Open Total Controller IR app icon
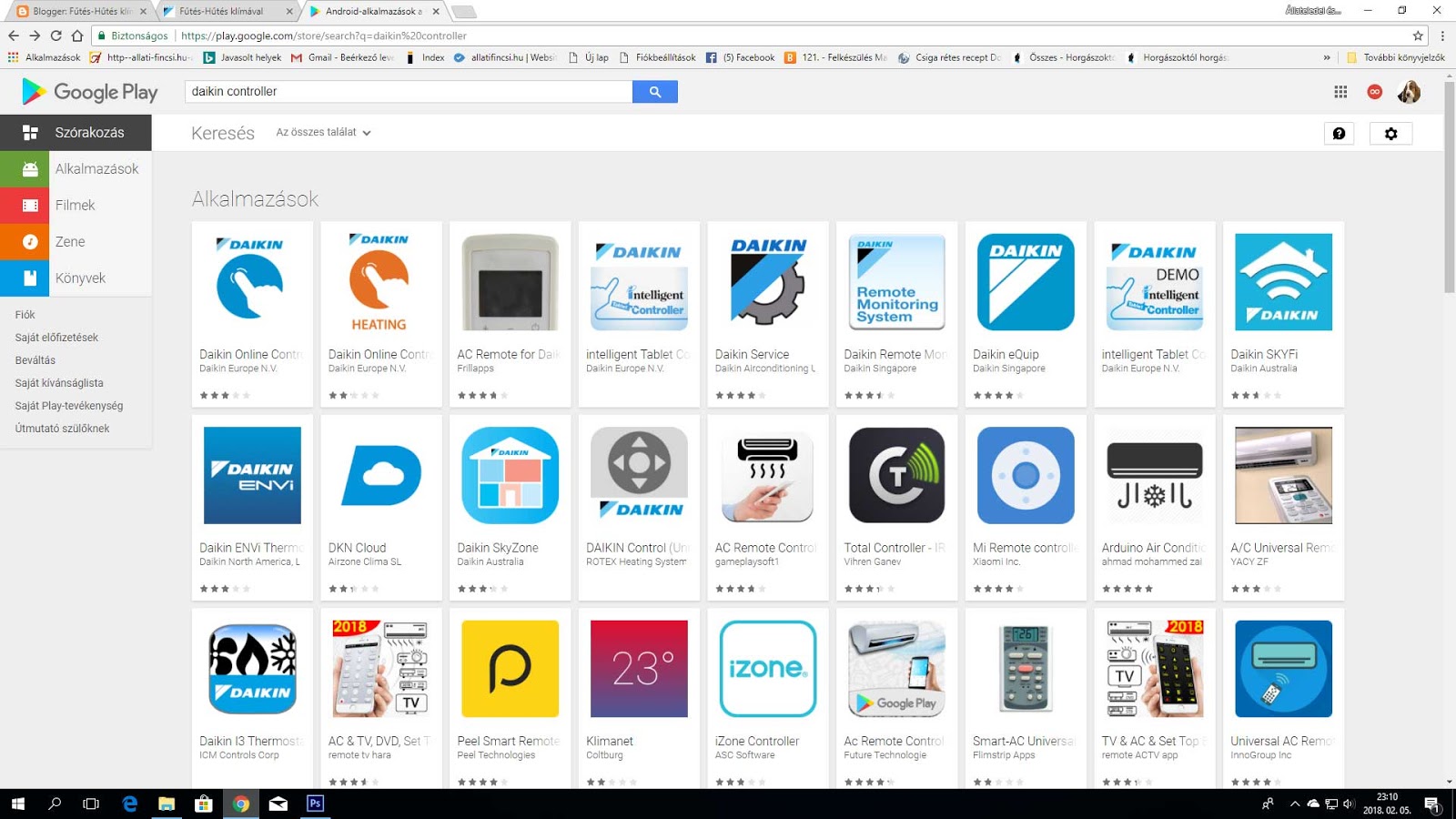The height and width of the screenshot is (819, 1456). 897,475
